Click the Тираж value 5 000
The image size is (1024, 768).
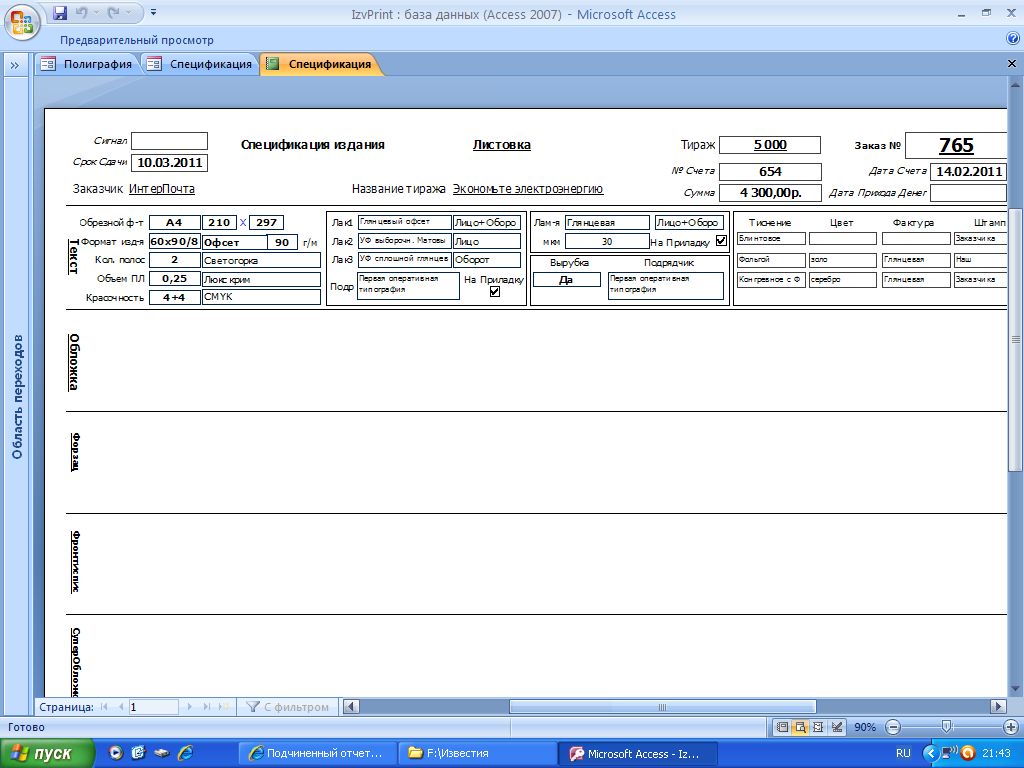[770, 144]
